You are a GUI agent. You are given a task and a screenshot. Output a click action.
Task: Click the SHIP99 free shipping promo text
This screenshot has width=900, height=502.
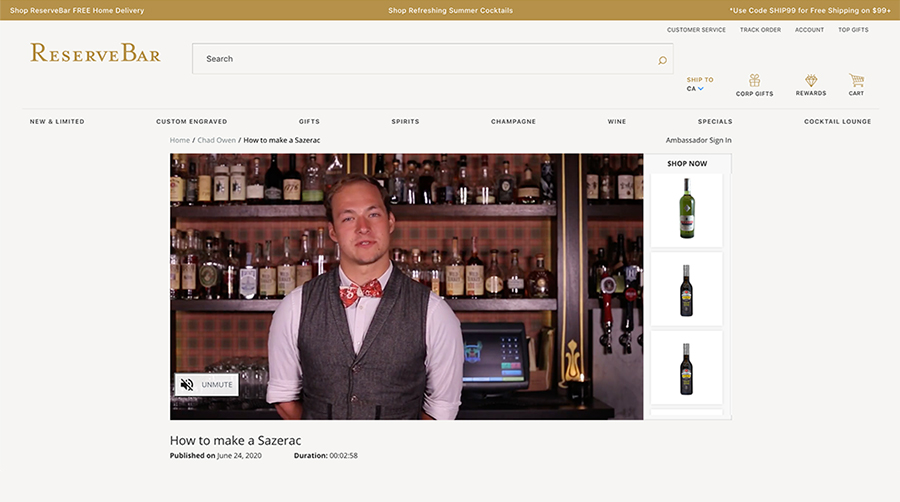coord(810,10)
